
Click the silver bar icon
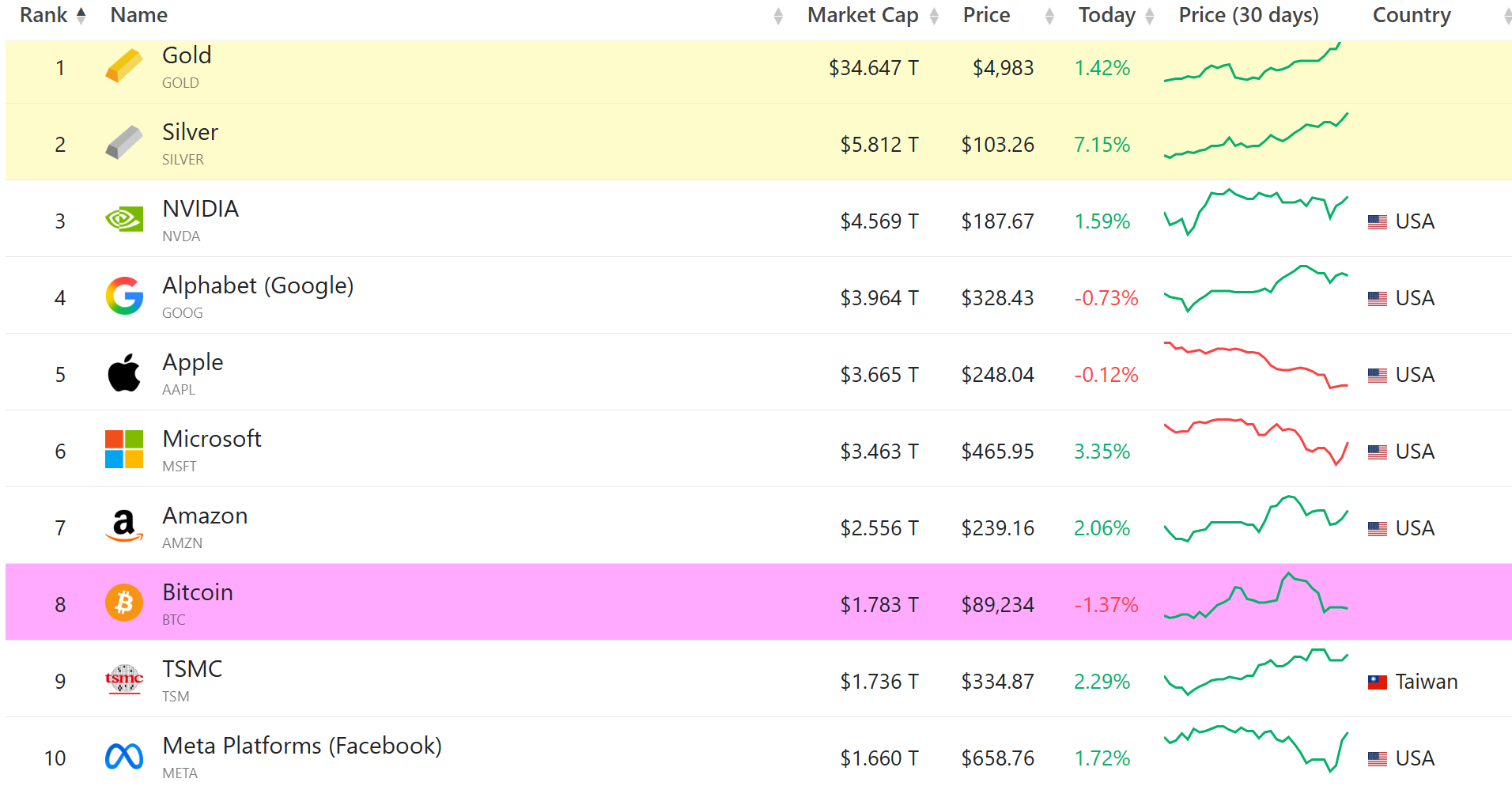tap(124, 143)
